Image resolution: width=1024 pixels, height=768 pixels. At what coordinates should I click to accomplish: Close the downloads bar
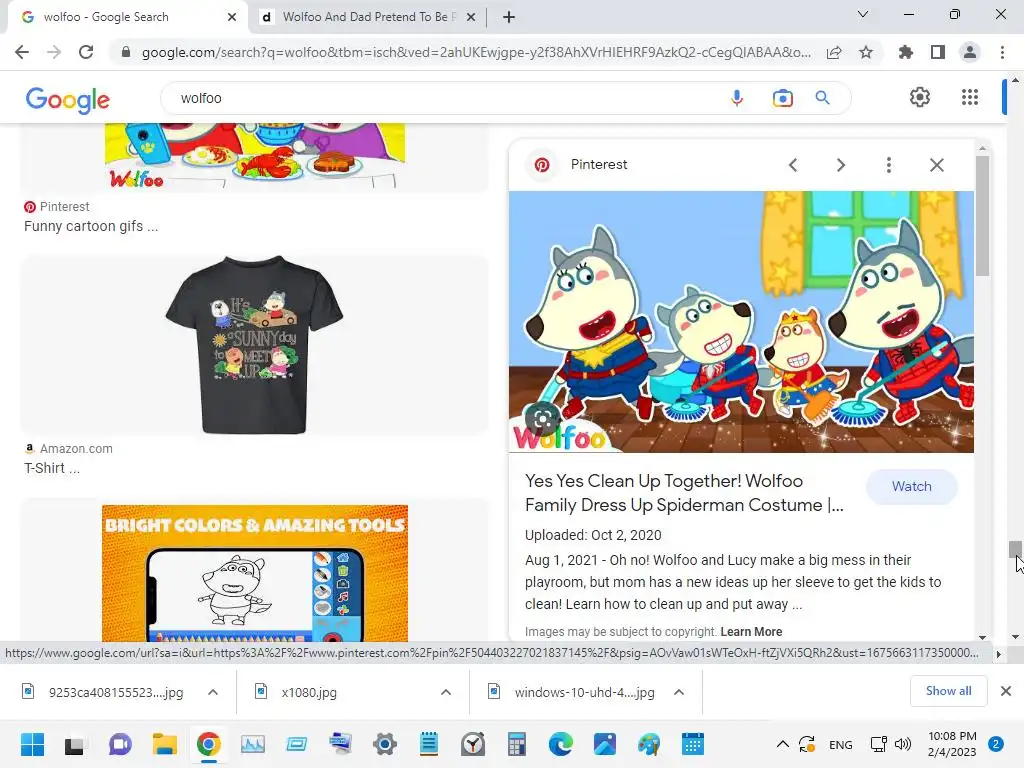(1006, 691)
